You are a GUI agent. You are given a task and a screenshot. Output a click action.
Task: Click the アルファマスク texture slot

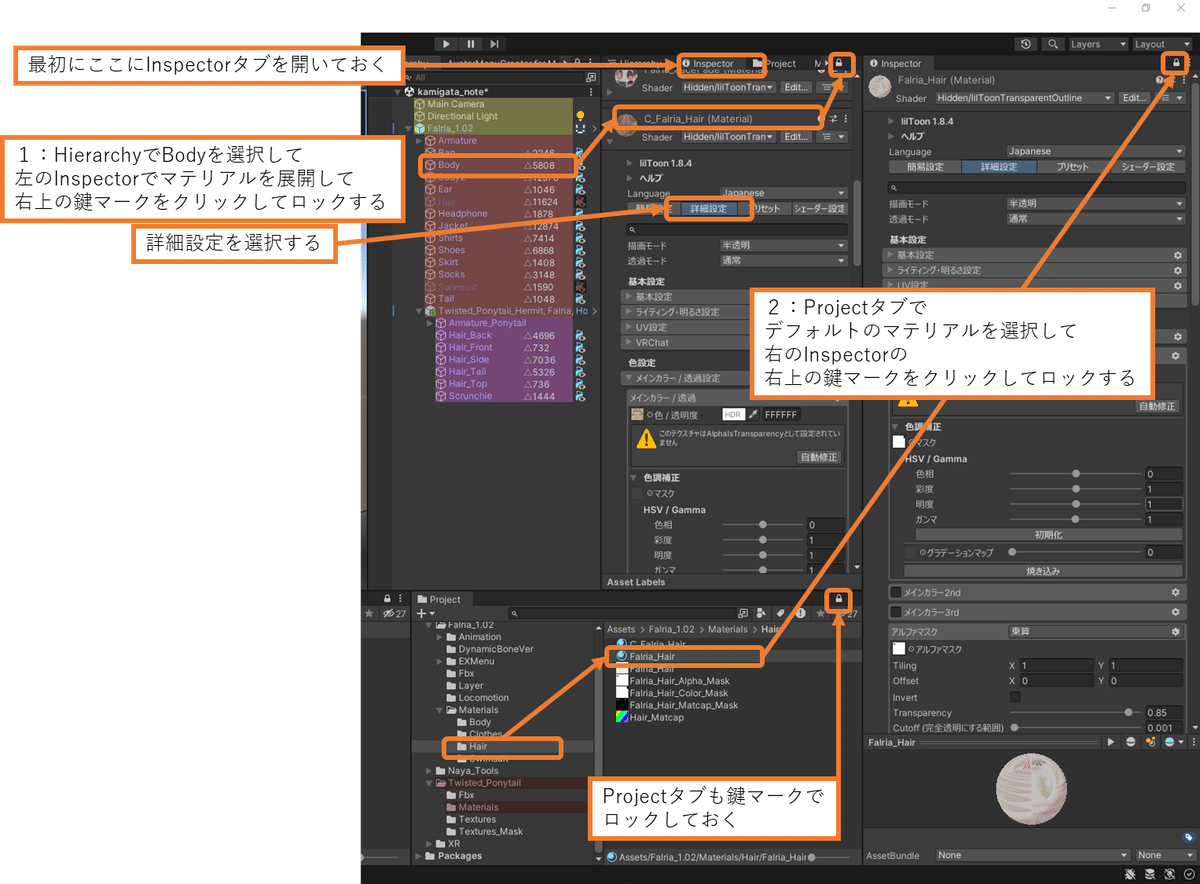[x=898, y=649]
